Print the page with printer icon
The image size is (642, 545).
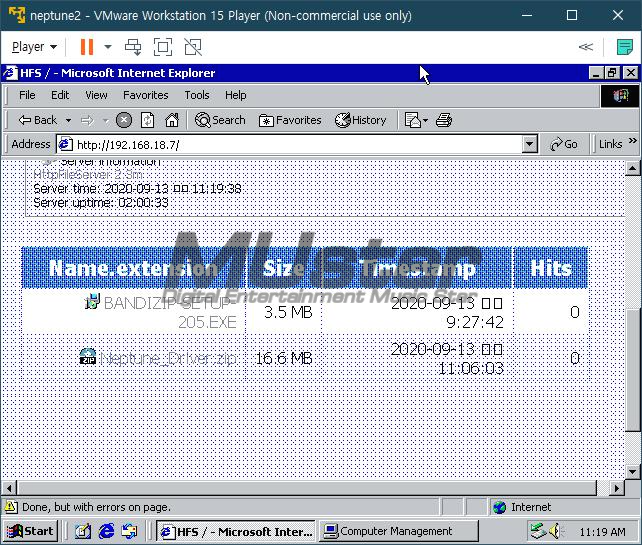point(444,120)
